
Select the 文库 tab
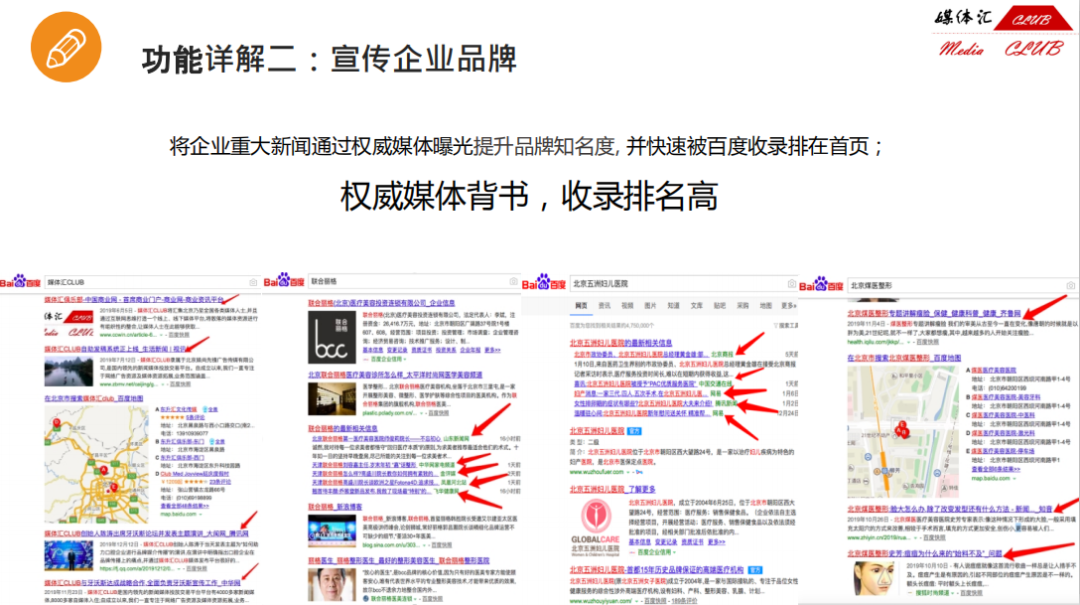[x=696, y=305]
